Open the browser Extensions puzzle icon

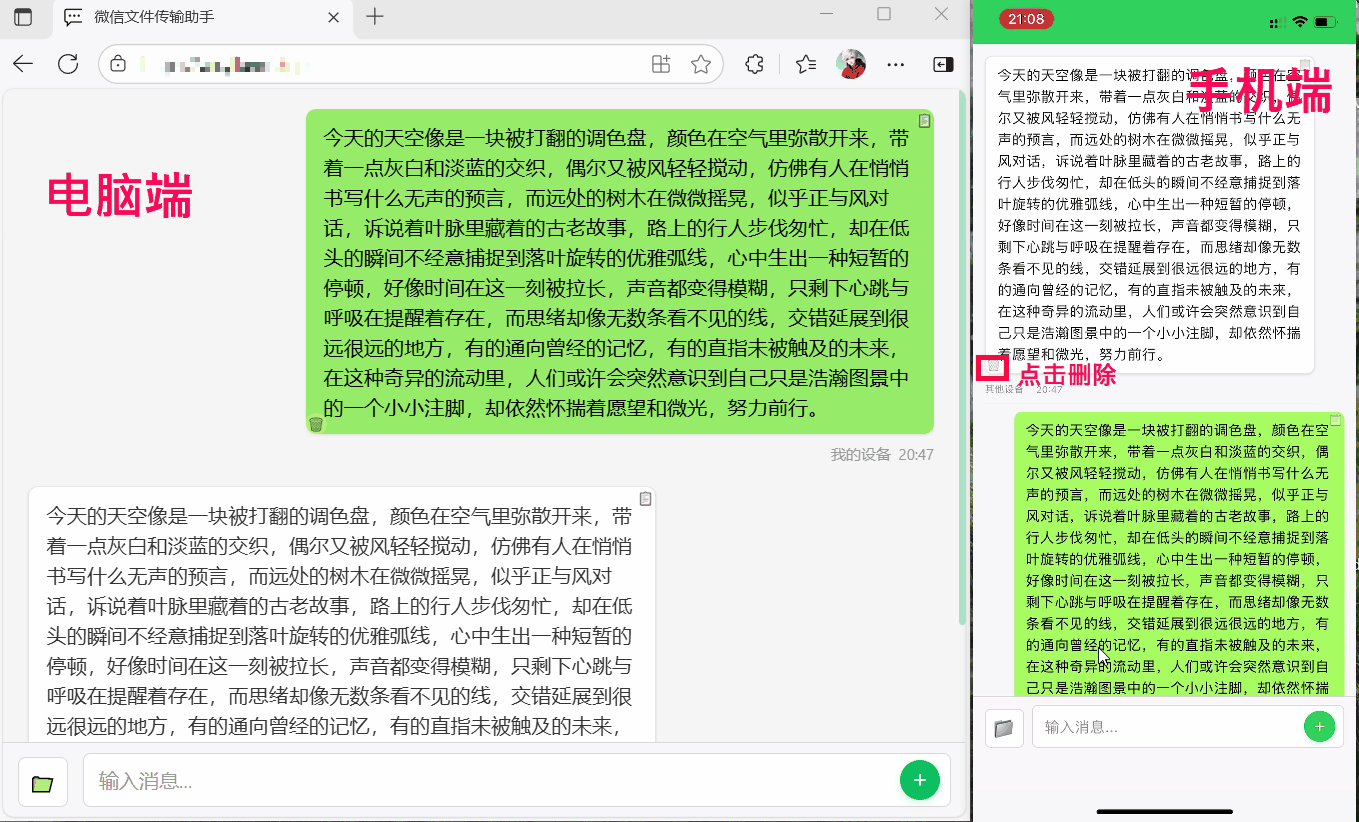click(755, 65)
